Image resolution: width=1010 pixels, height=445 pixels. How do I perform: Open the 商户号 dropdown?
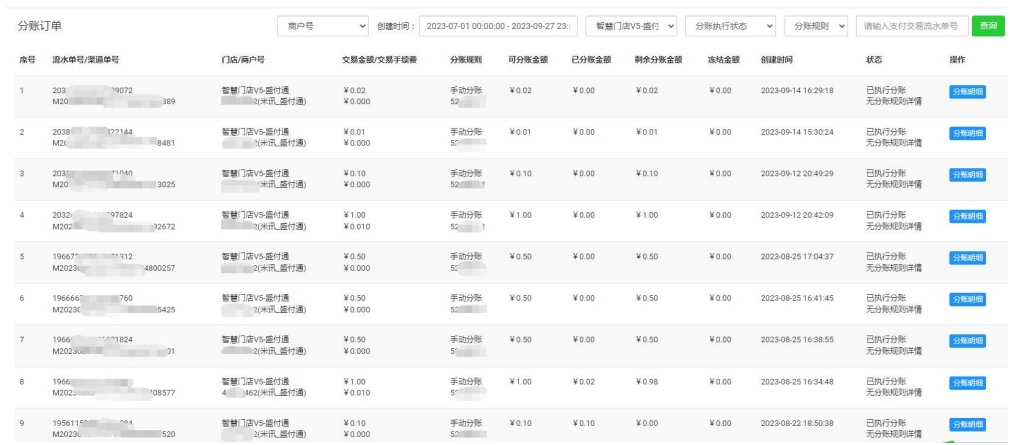coord(323,26)
